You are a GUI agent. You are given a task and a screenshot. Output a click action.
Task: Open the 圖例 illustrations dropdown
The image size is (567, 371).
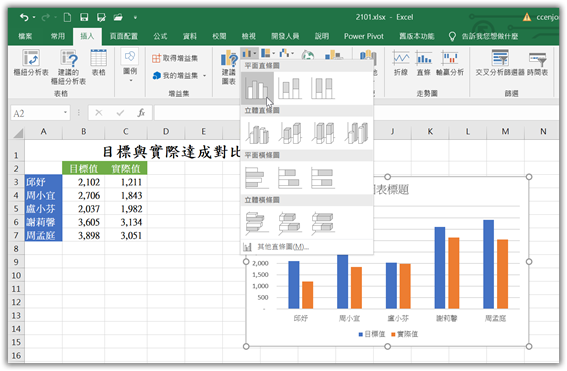point(130,66)
